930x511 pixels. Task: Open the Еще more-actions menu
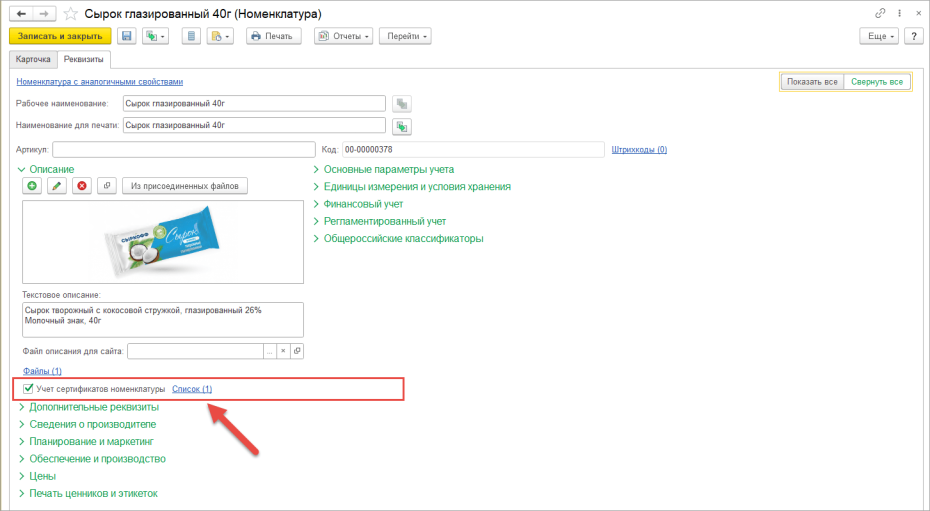879,36
